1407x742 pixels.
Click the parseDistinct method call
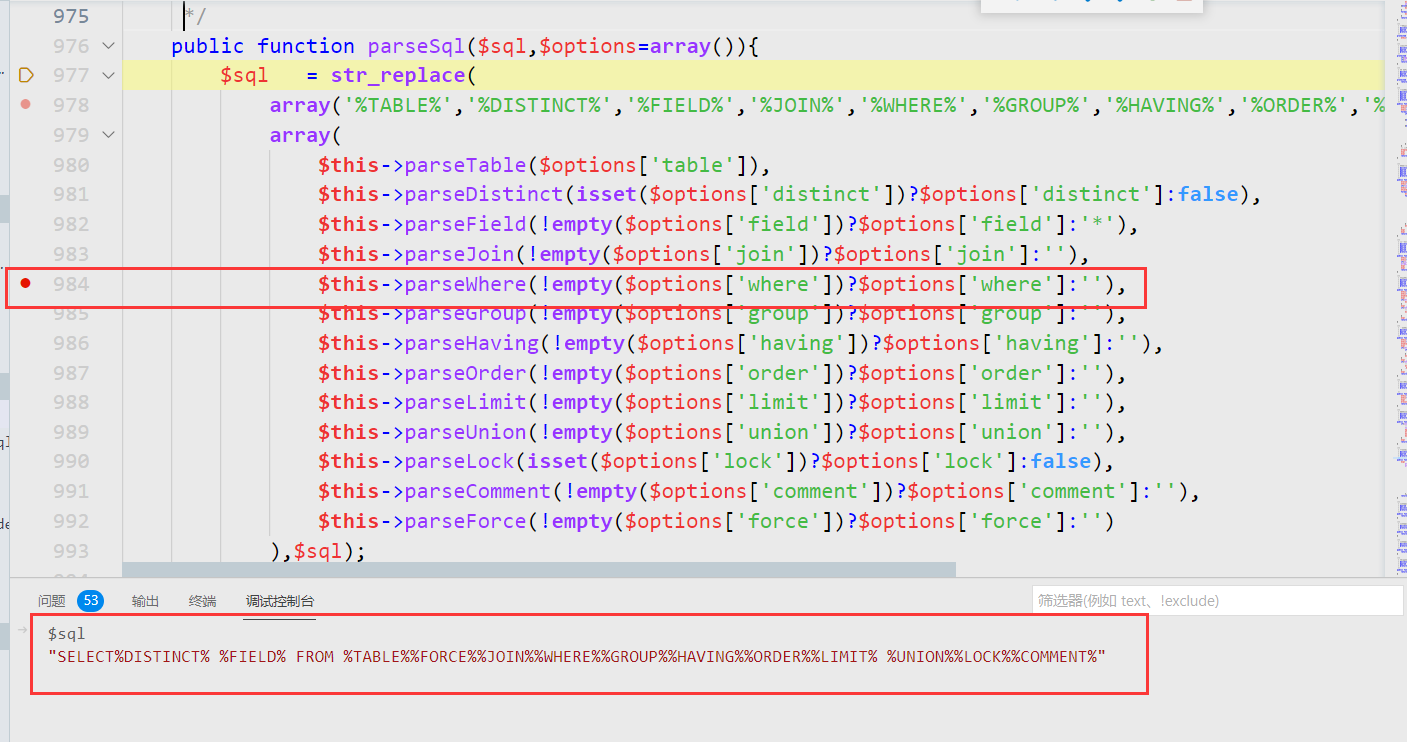point(484,194)
